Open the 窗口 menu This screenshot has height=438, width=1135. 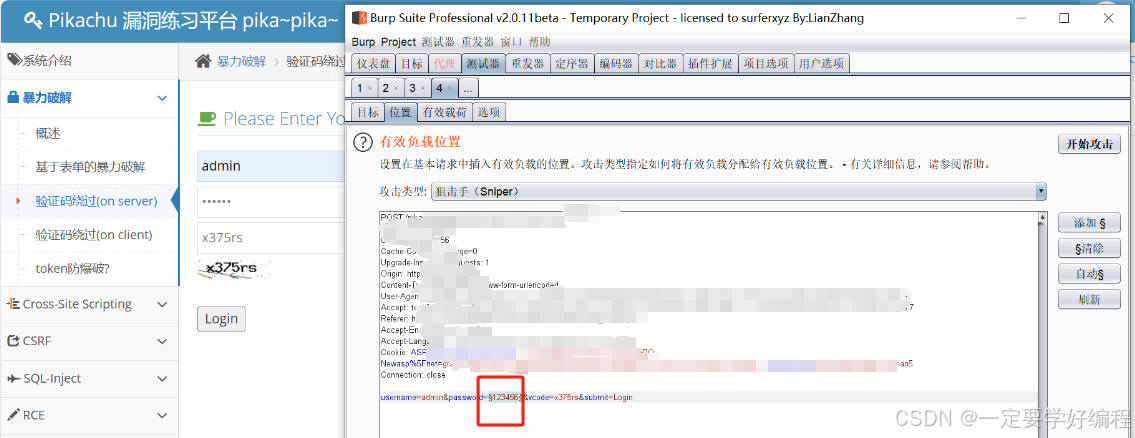coord(511,42)
